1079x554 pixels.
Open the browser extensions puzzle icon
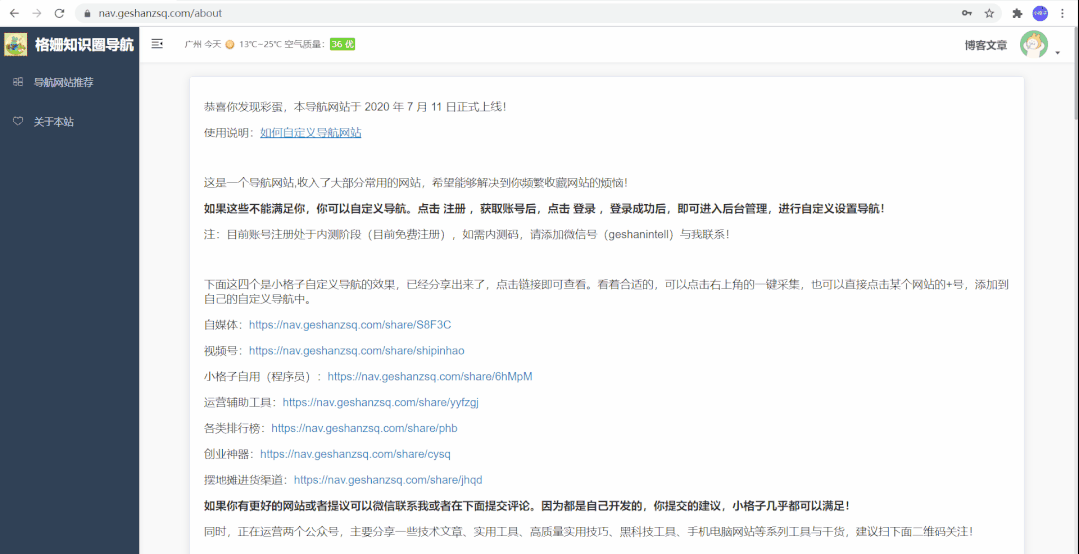1017,13
